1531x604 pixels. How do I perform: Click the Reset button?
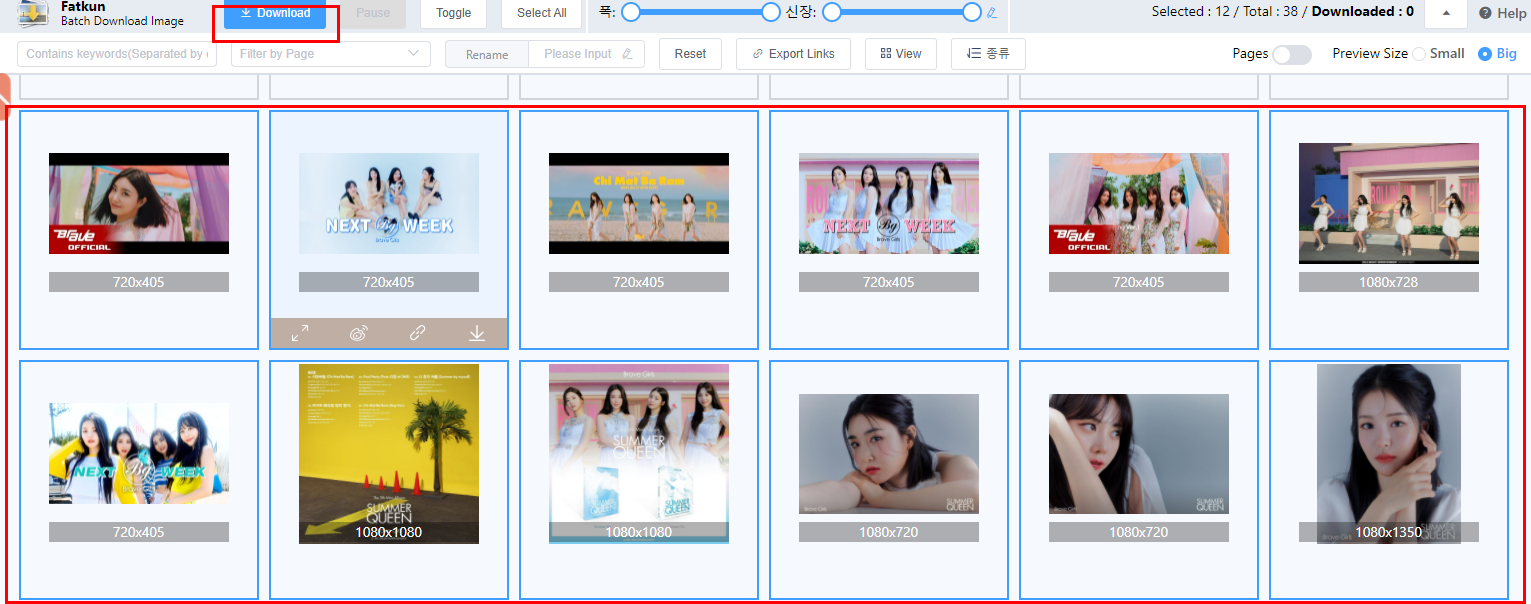point(690,54)
